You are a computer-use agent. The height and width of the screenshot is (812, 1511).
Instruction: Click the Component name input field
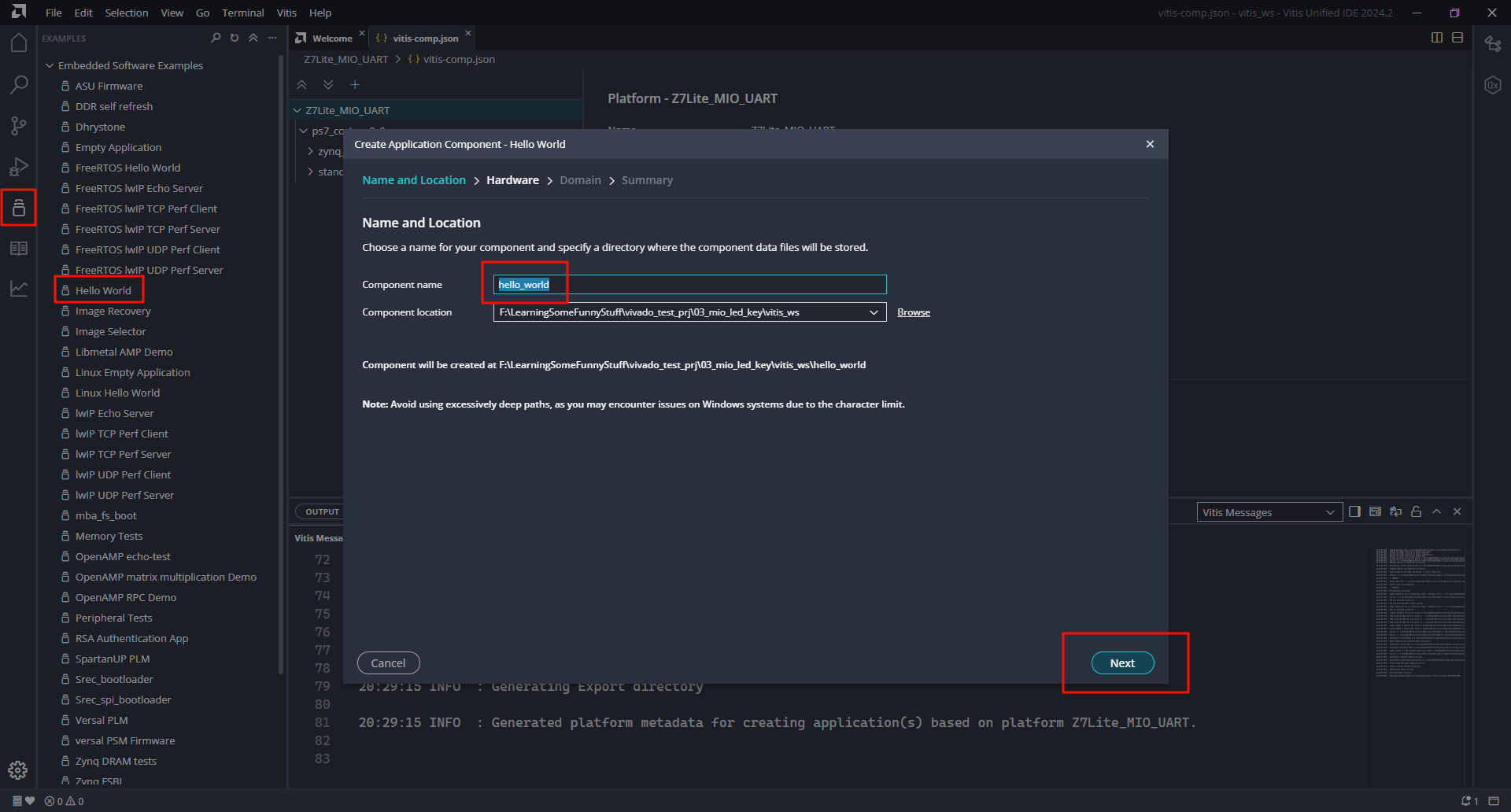pos(689,284)
